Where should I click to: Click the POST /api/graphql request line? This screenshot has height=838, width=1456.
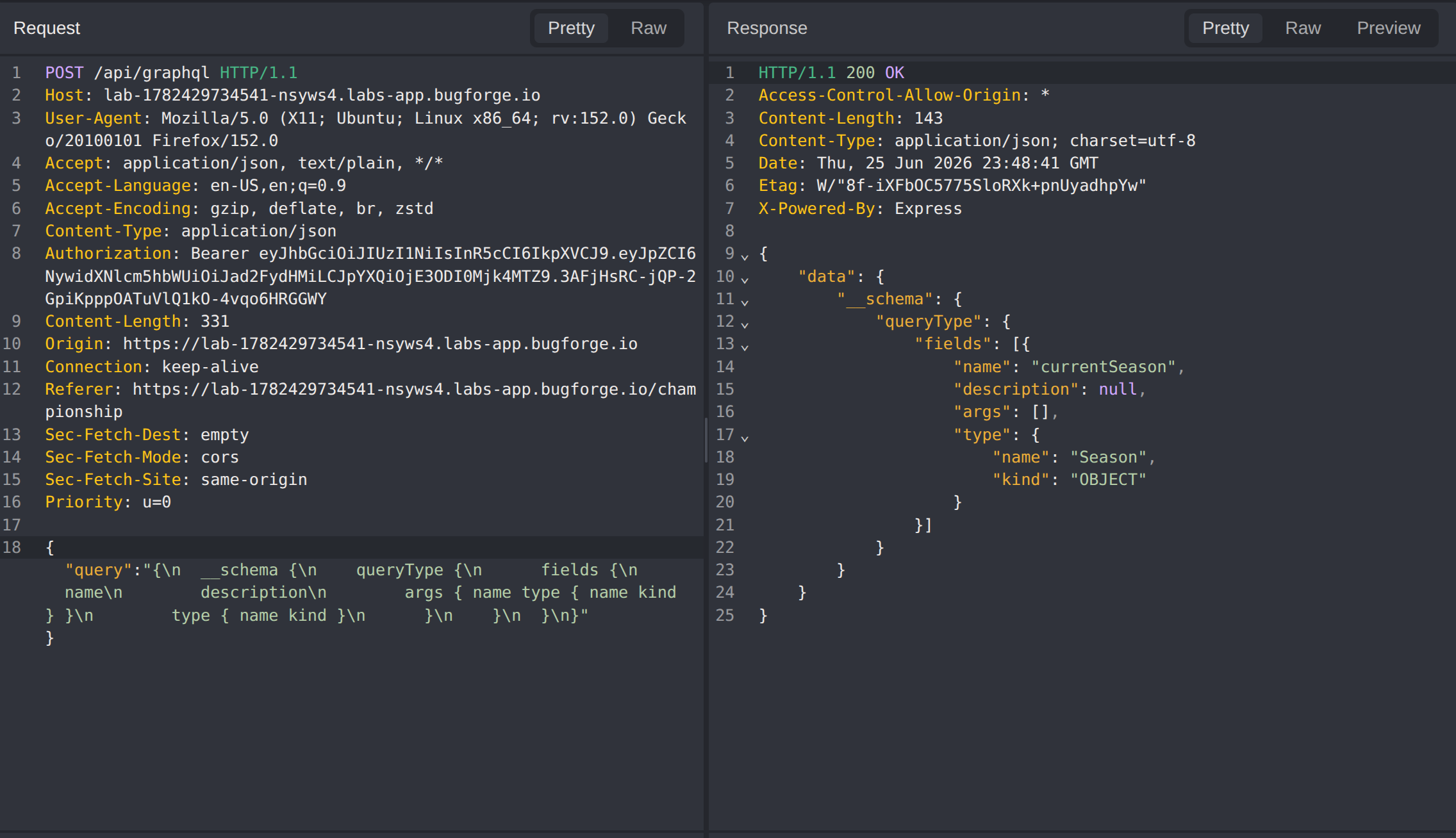tap(171, 73)
